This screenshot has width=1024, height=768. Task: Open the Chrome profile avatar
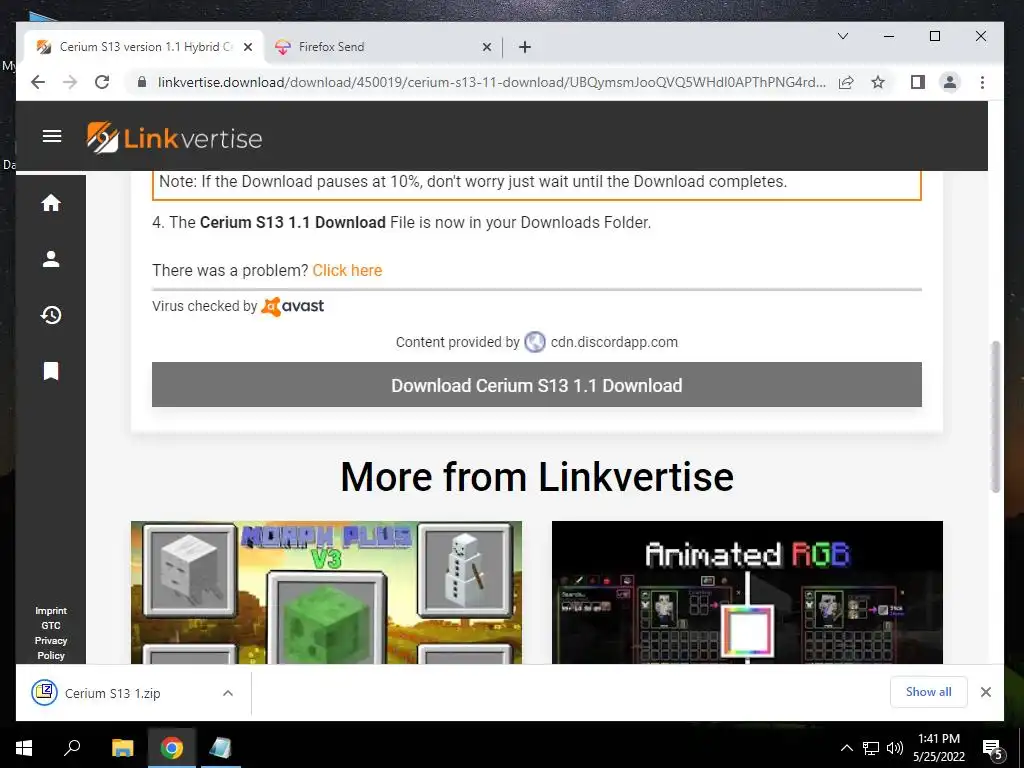[950, 82]
